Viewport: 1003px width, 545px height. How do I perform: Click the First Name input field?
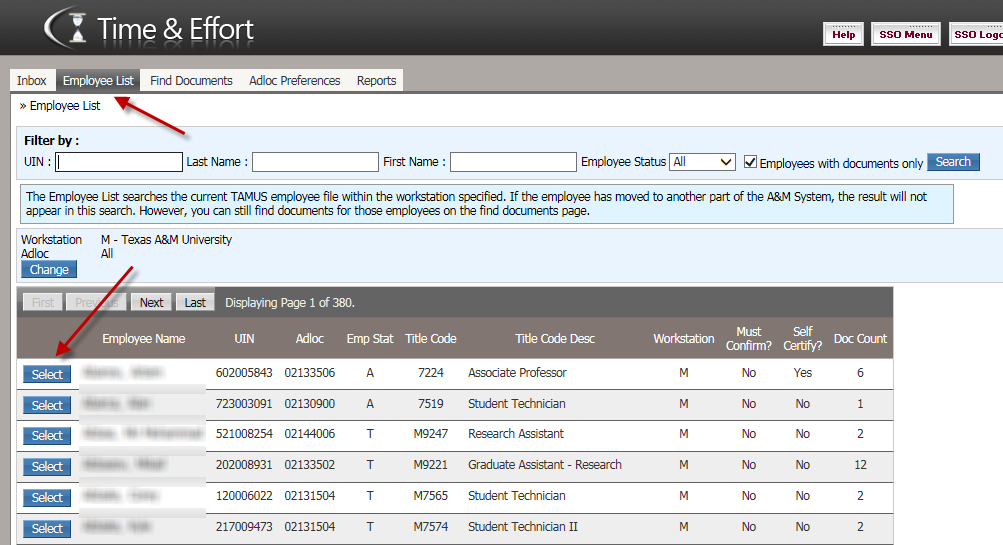pyautogui.click(x=513, y=162)
